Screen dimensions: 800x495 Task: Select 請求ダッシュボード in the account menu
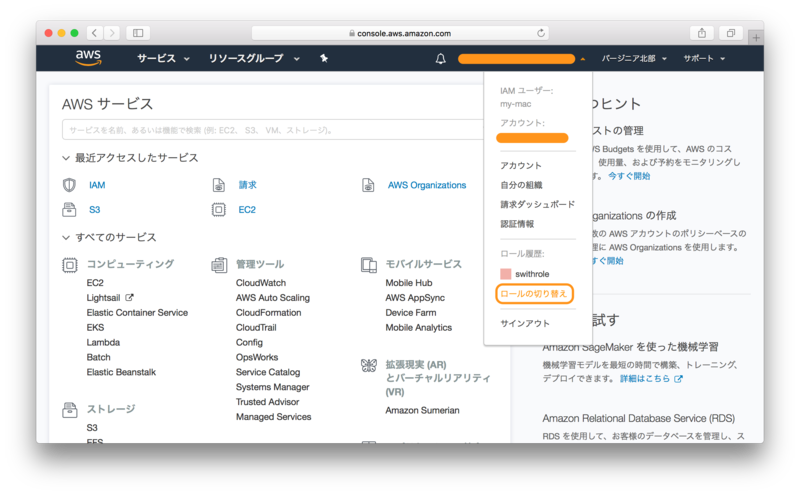(537, 204)
